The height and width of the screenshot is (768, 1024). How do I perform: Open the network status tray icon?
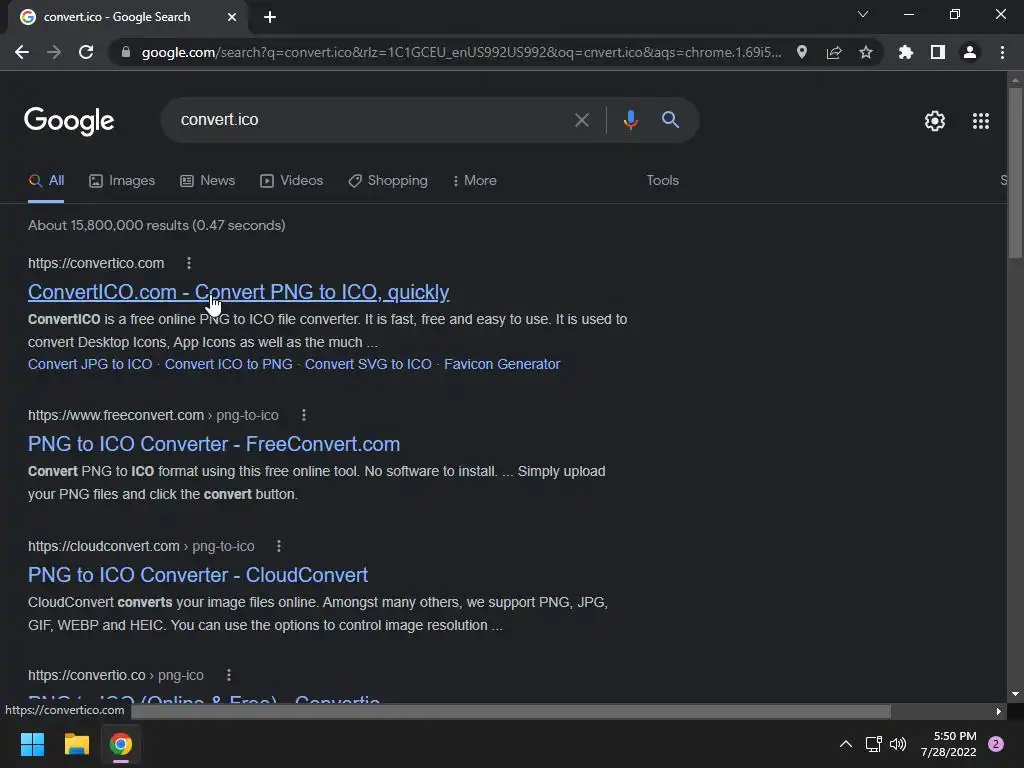[873, 744]
